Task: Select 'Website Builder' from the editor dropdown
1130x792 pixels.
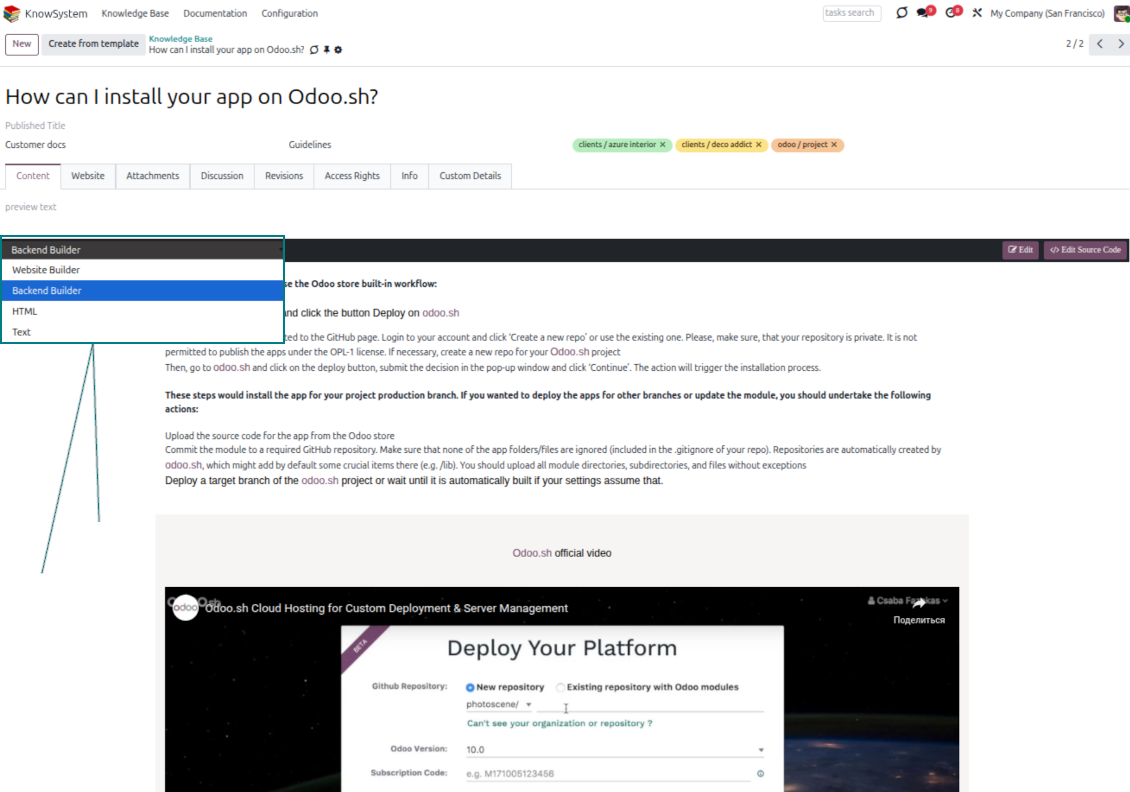Action: (x=46, y=270)
